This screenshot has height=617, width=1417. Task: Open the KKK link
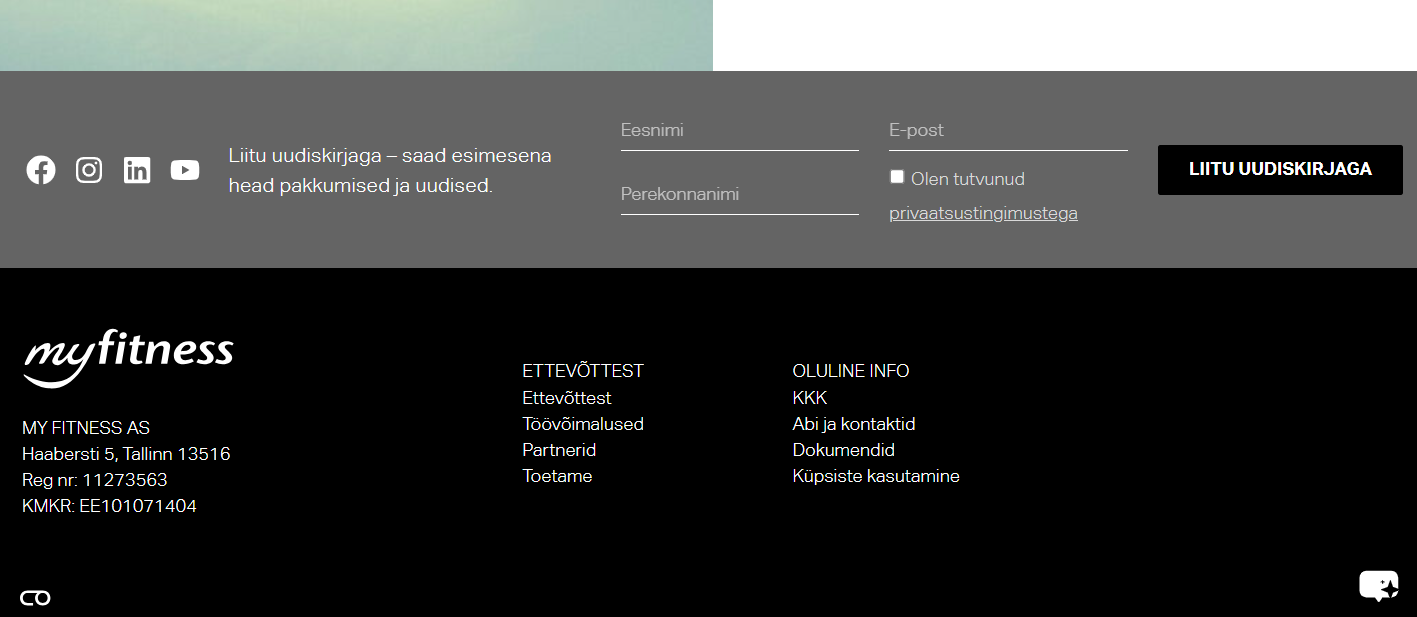click(810, 398)
